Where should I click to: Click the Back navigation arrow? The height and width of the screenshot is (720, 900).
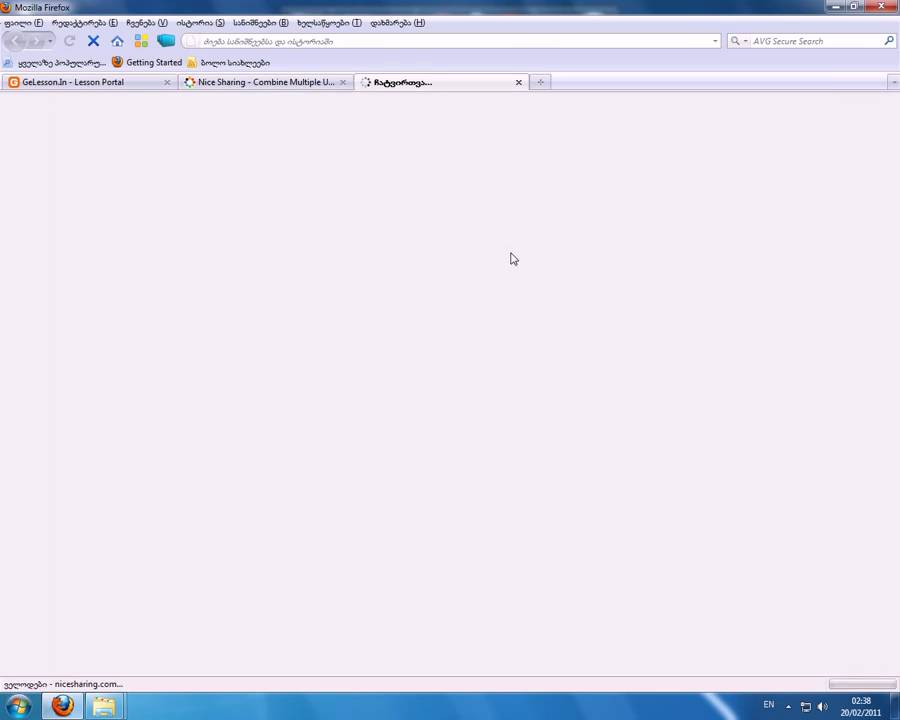(17, 41)
